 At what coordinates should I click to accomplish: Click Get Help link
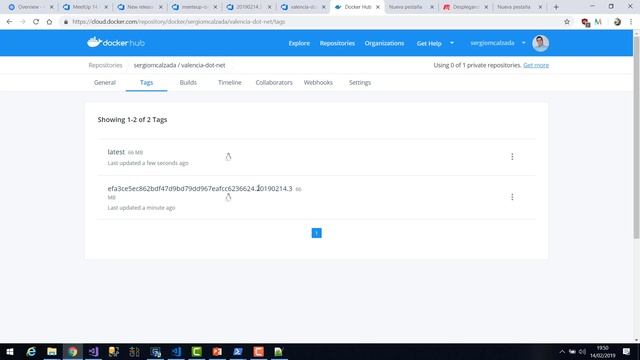(x=429, y=43)
